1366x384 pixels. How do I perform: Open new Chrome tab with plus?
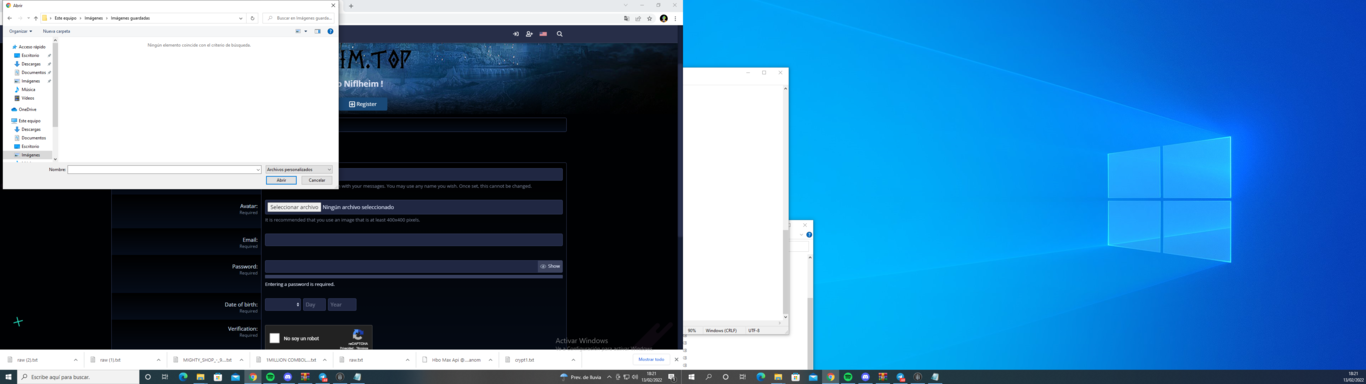350,6
